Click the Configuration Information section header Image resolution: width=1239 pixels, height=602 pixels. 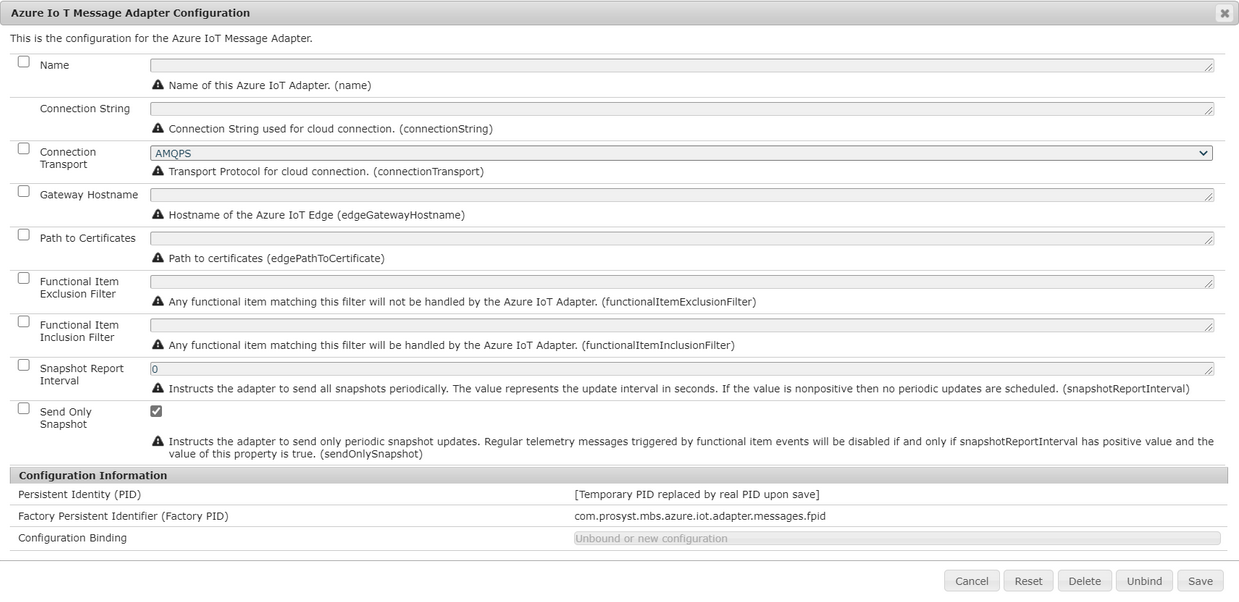click(94, 475)
